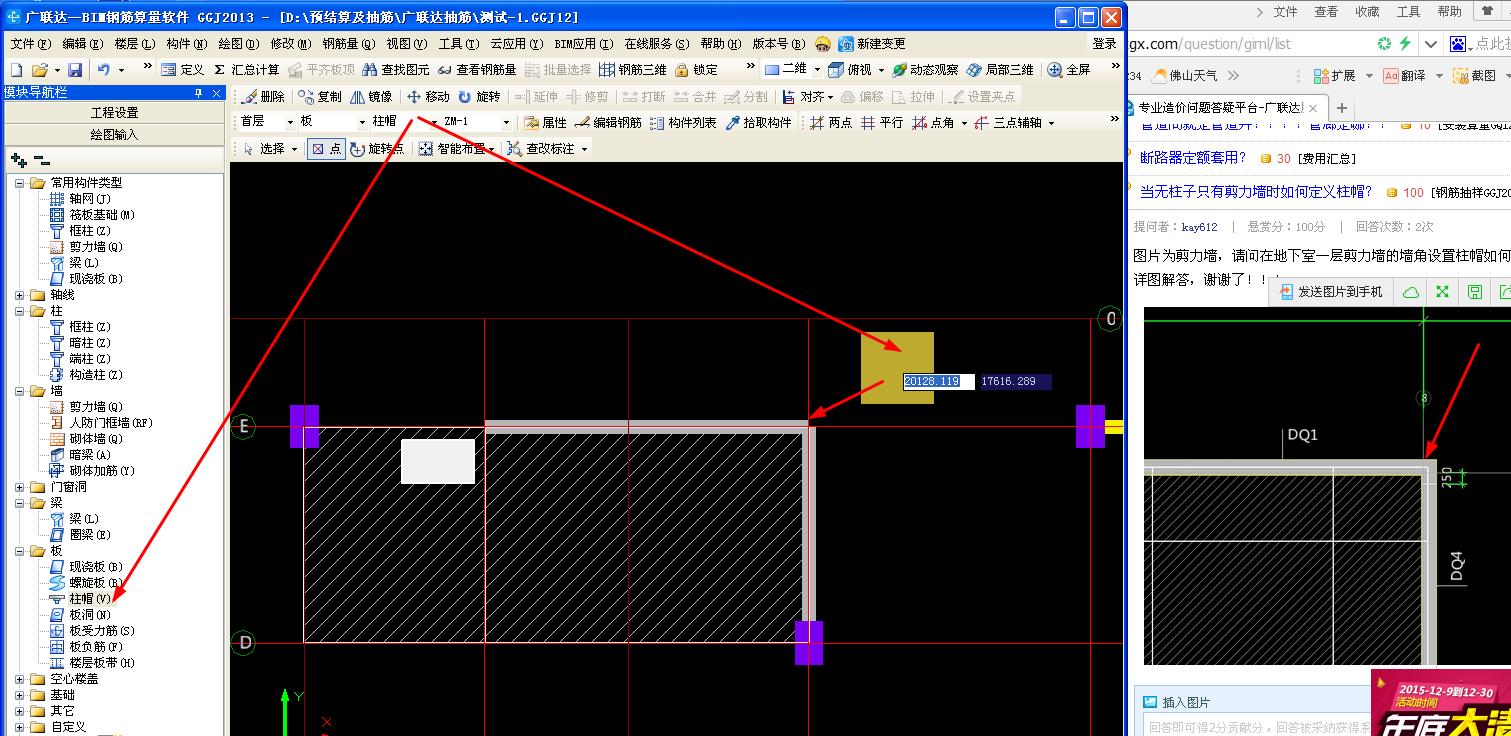
Task: Open the ZM-1 component dropdown
Action: [x=506, y=122]
